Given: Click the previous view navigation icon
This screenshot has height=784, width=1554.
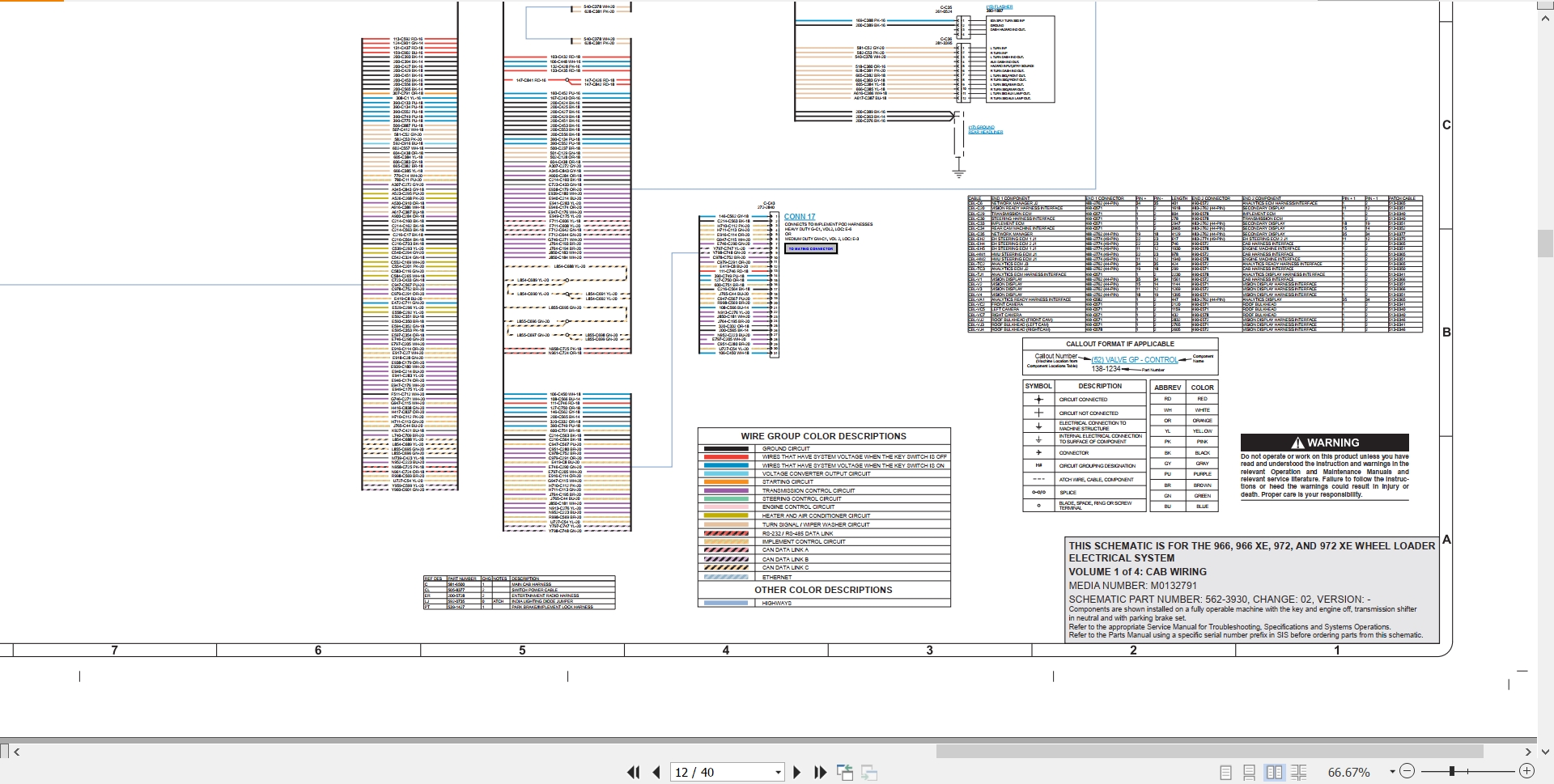Looking at the screenshot, I should (845, 773).
